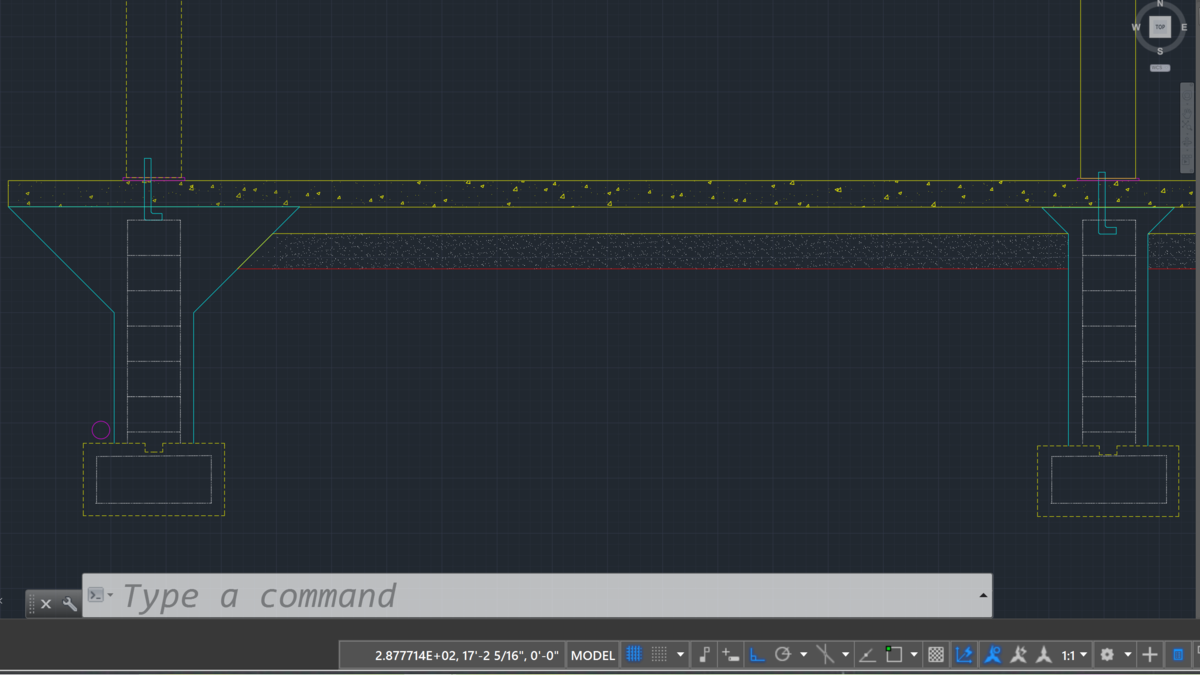Click MODEL space button
1200x675 pixels.
coord(593,655)
